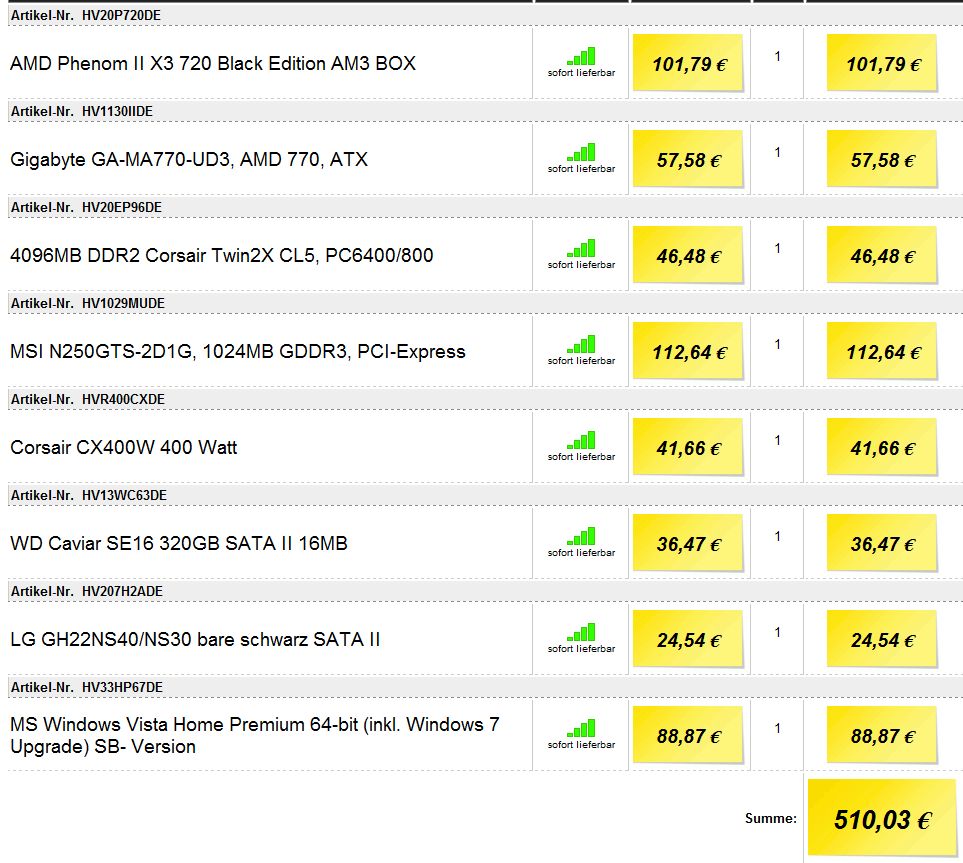Click quantity 1 in Corsair CX400W row
Image resolution: width=963 pixels, height=863 pixels.
[x=778, y=440]
